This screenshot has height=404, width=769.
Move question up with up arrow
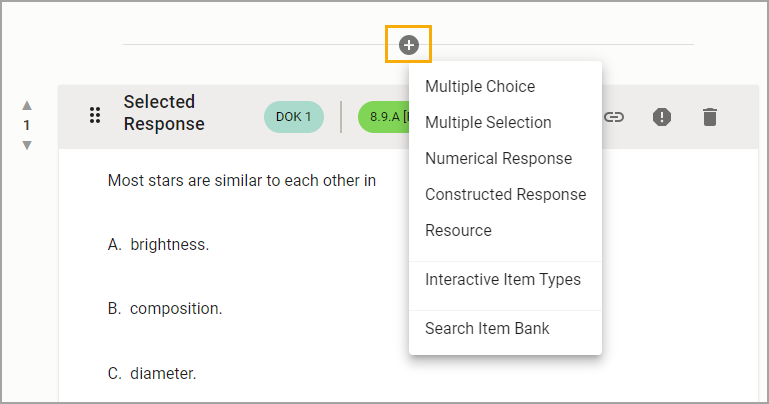[27, 105]
